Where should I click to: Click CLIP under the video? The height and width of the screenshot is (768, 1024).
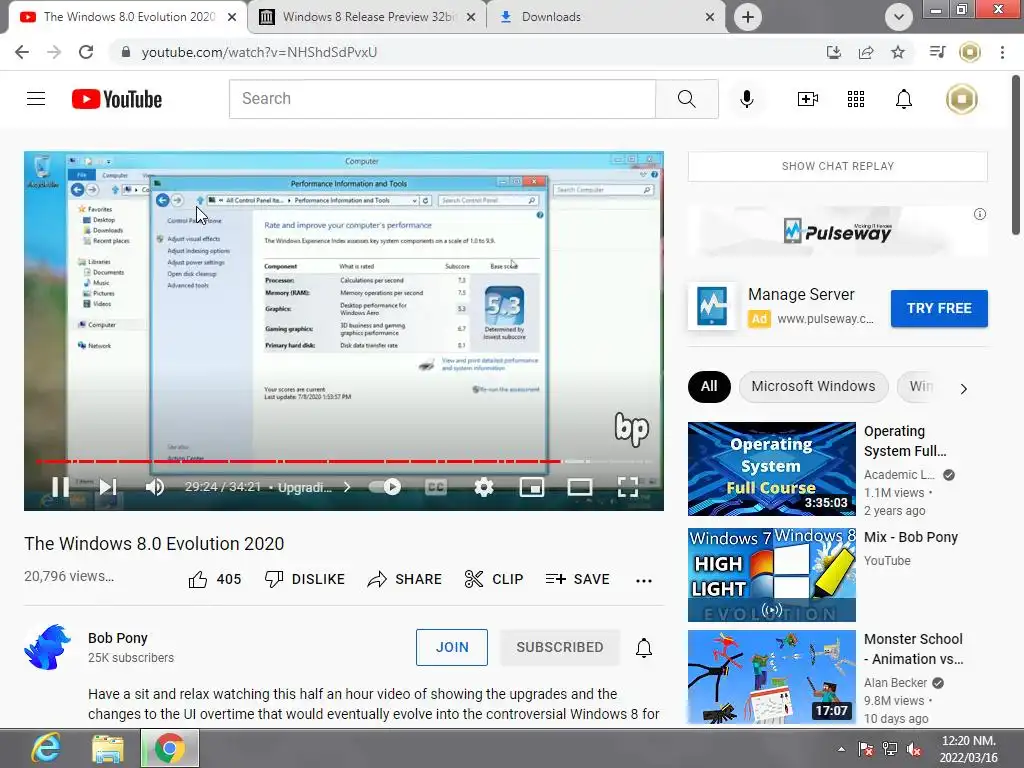coord(494,579)
